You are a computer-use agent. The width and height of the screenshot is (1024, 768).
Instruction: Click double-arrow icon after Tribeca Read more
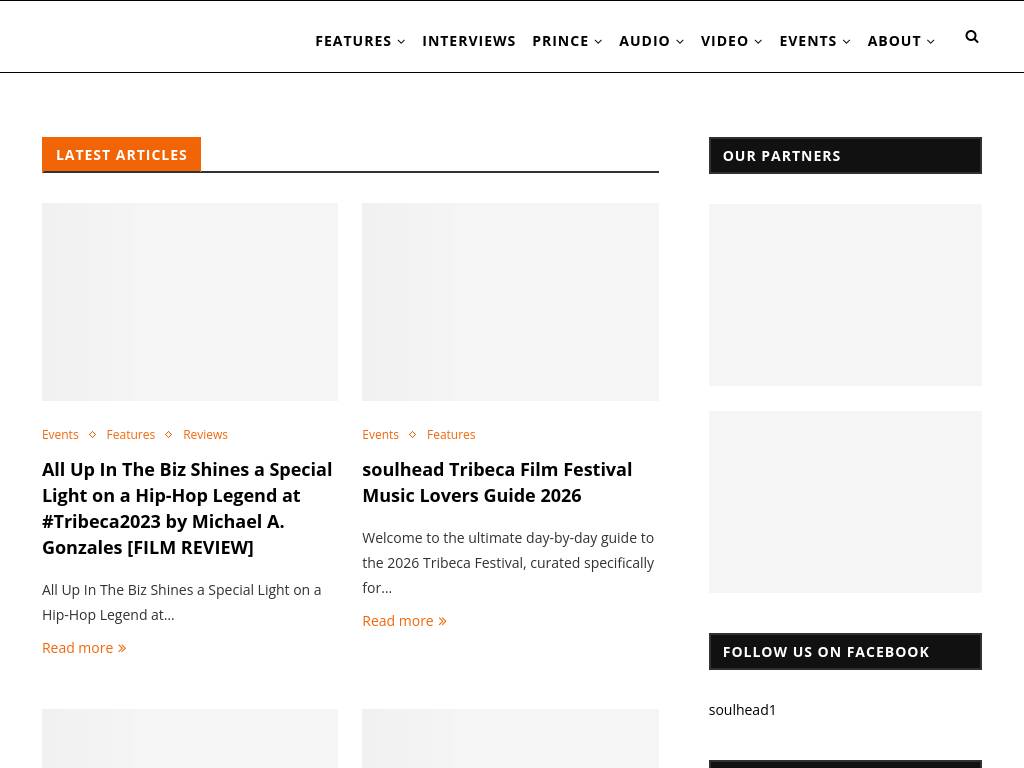(442, 622)
